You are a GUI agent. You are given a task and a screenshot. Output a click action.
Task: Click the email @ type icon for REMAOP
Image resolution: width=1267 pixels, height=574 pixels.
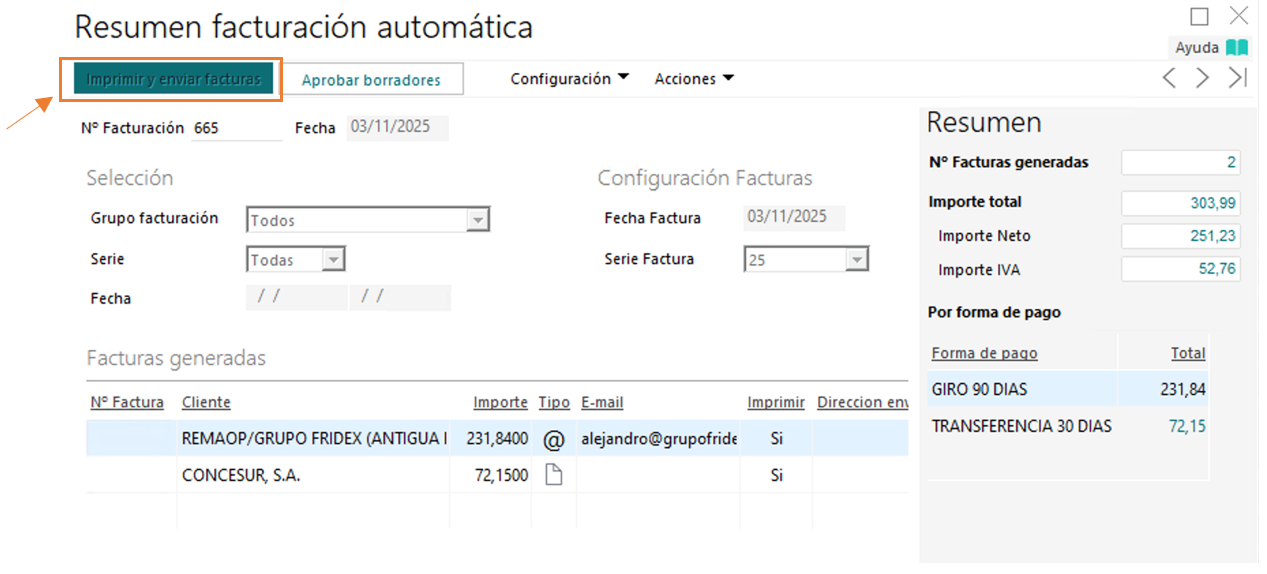[x=553, y=439]
